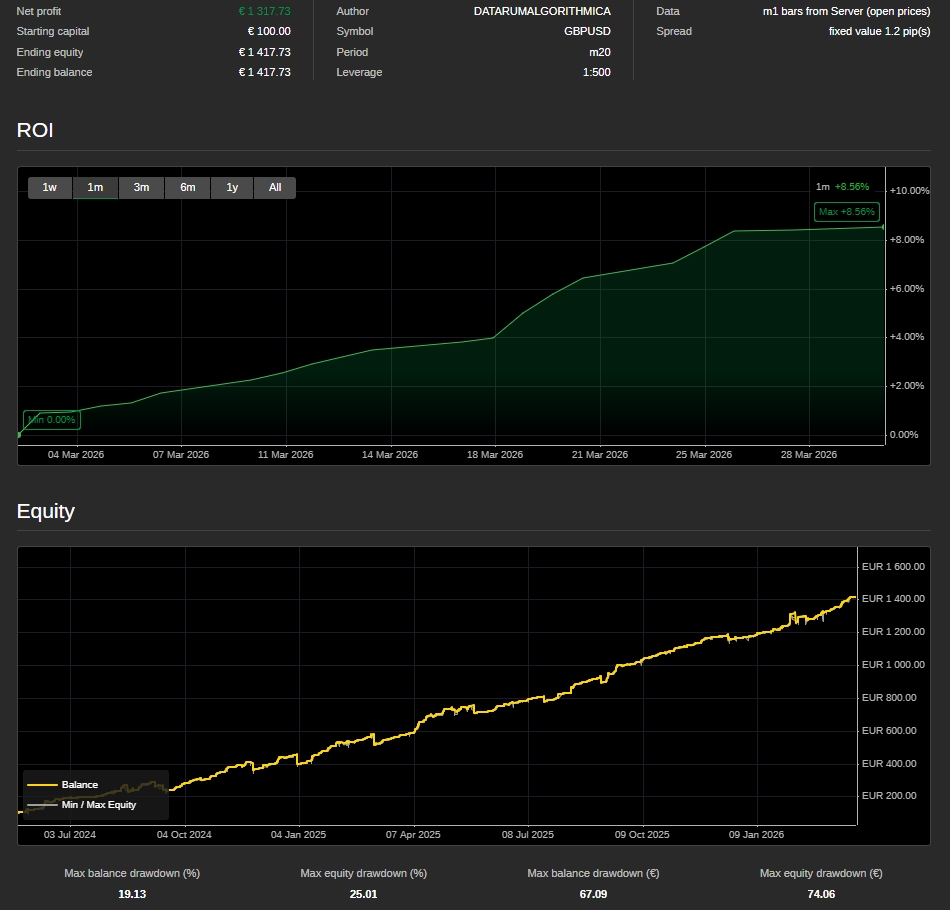Click the Min 0.00% chart label

52,420
